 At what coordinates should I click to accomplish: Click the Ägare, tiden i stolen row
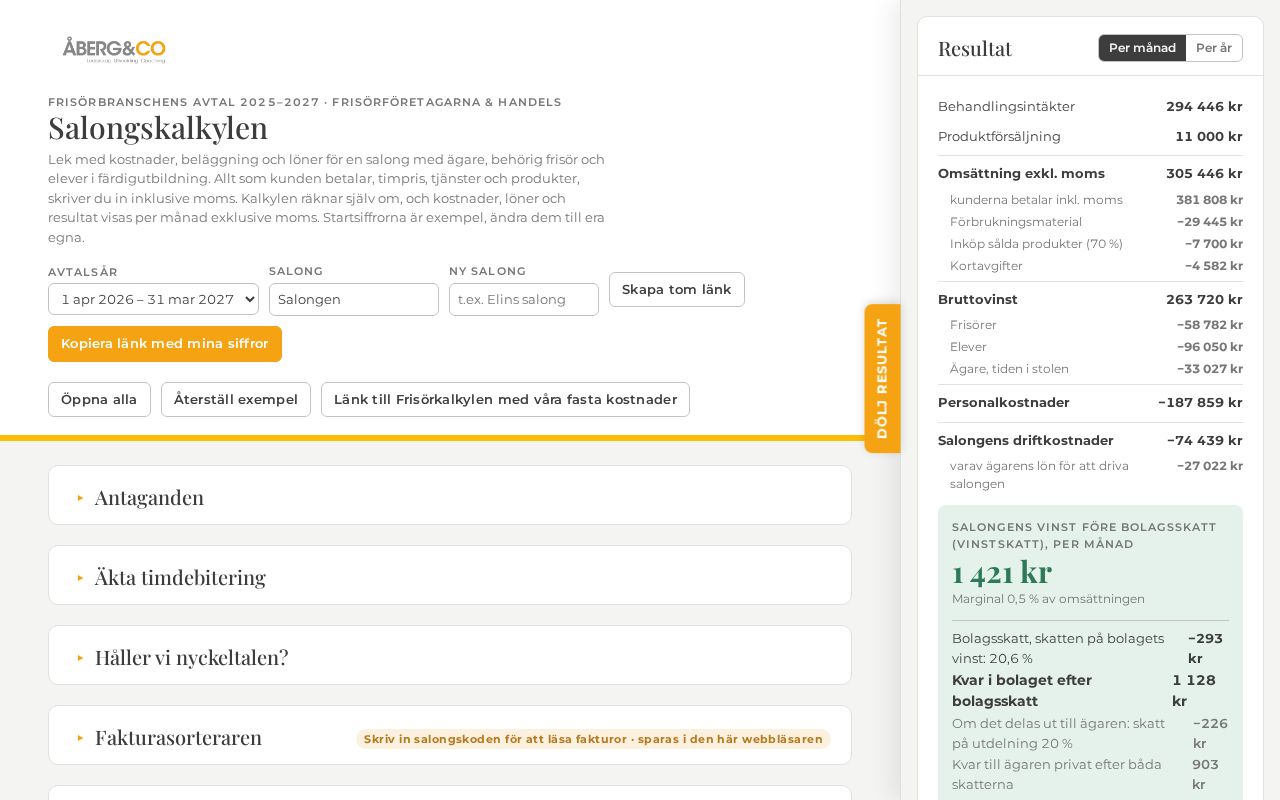(x=1096, y=368)
